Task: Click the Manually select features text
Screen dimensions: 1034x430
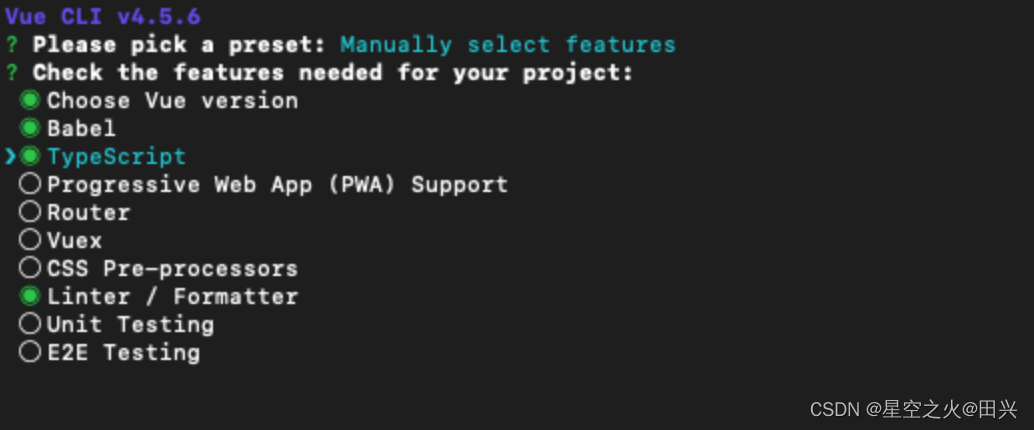Action: (507, 45)
